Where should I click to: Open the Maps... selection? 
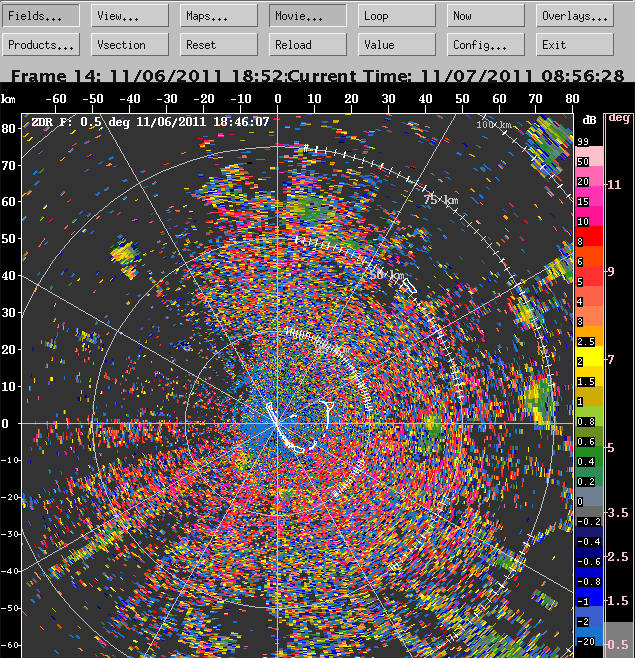coord(219,16)
